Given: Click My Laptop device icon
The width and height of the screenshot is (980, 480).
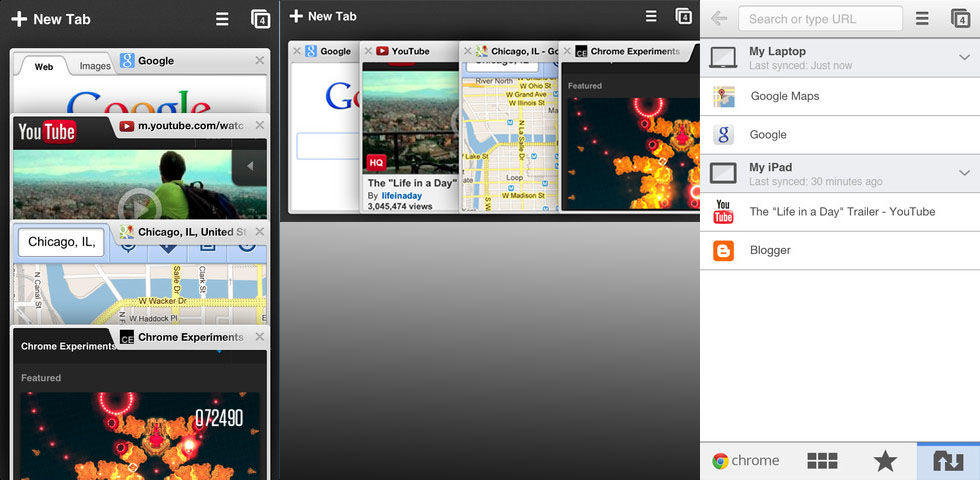Looking at the screenshot, I should (724, 58).
